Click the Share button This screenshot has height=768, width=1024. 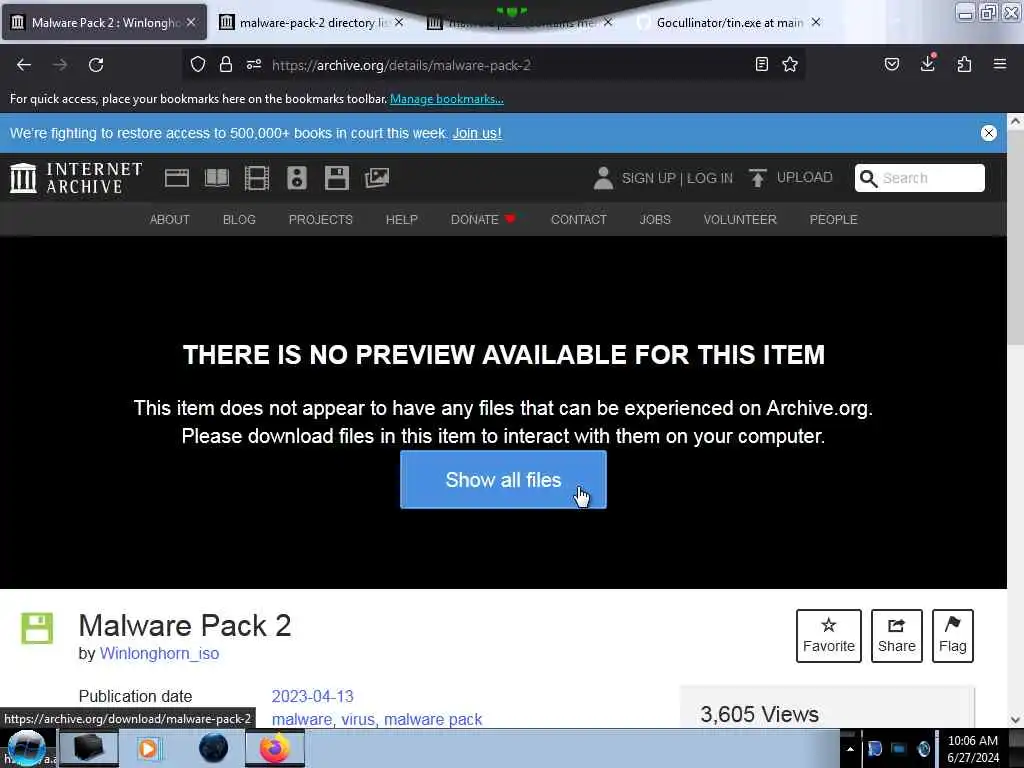[x=897, y=635]
